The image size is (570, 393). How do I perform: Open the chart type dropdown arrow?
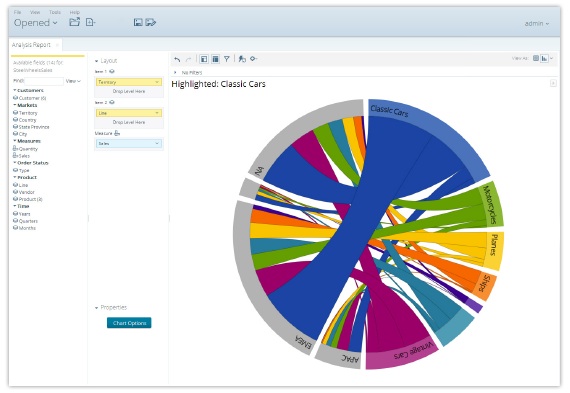pos(551,58)
